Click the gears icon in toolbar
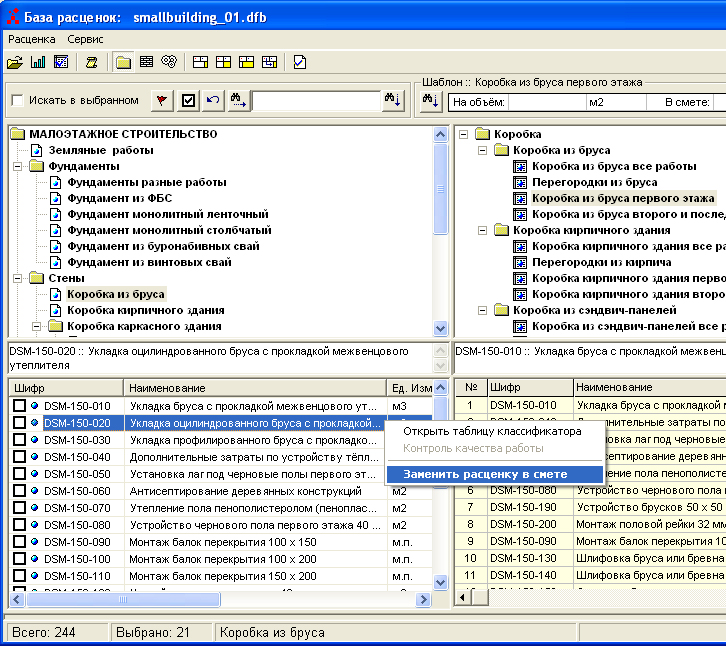Screen dimensions: 726x646 tap(169, 62)
